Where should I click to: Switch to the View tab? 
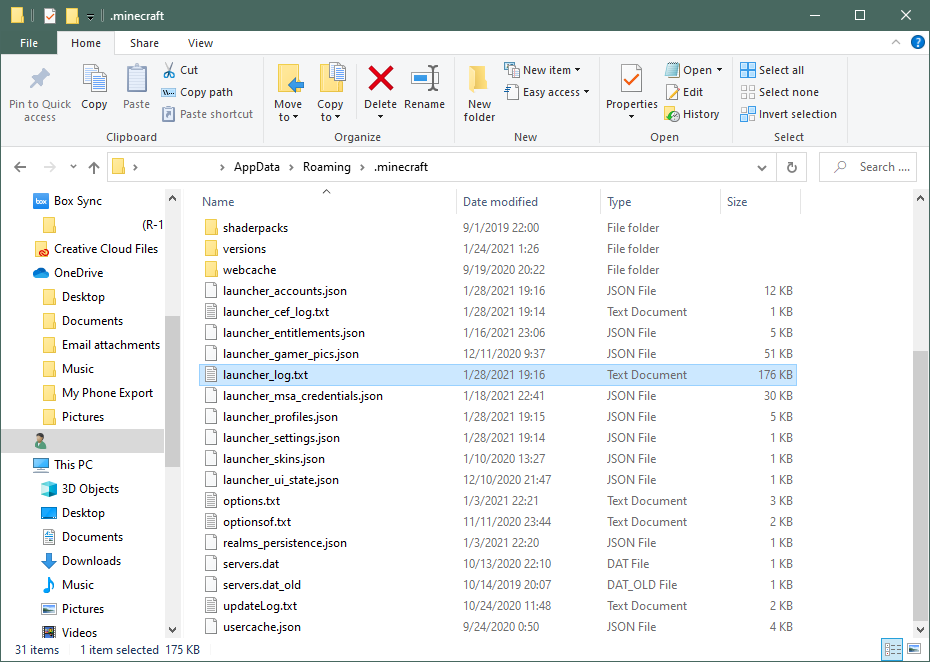coord(200,43)
